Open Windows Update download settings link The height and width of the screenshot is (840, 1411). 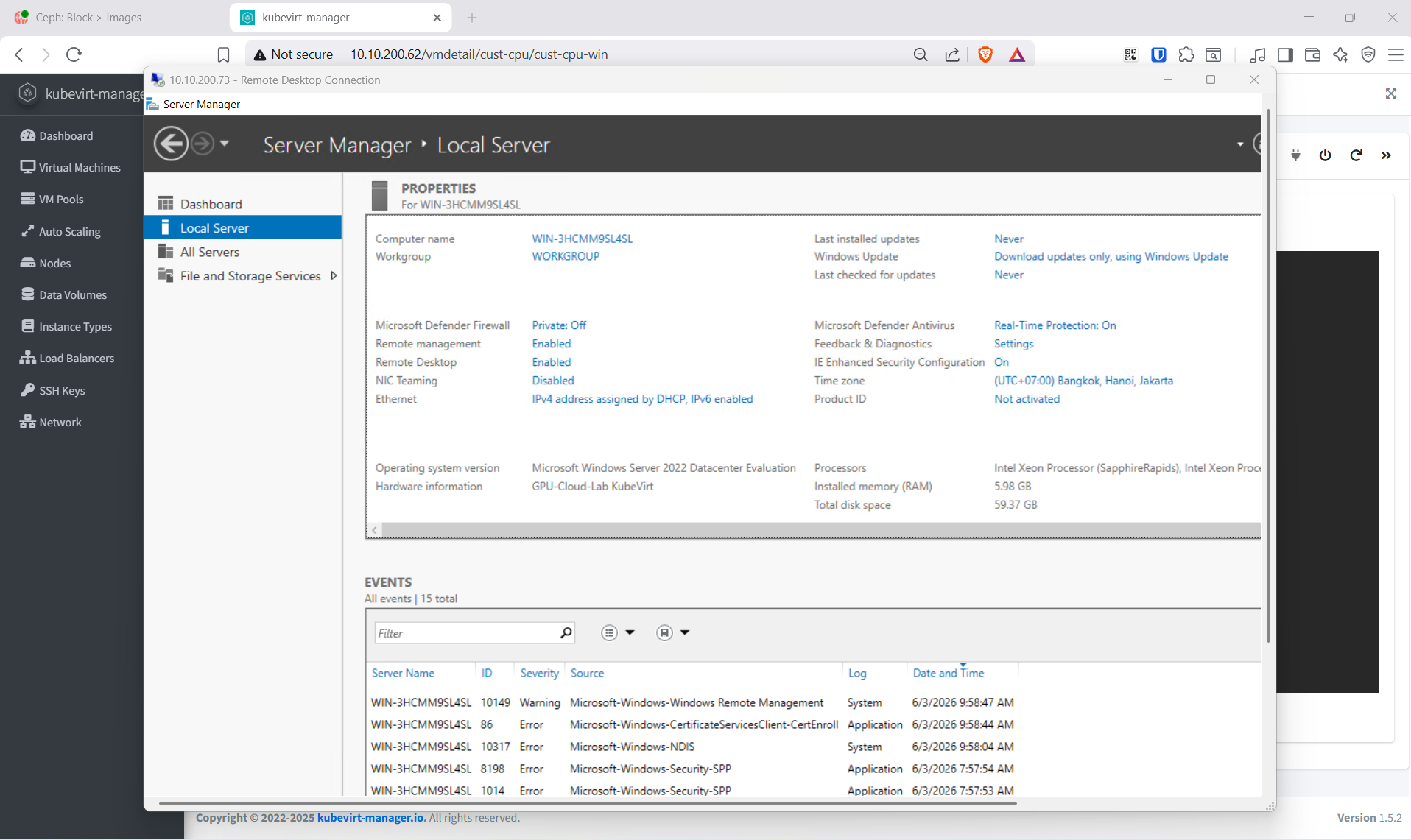[1111, 256]
